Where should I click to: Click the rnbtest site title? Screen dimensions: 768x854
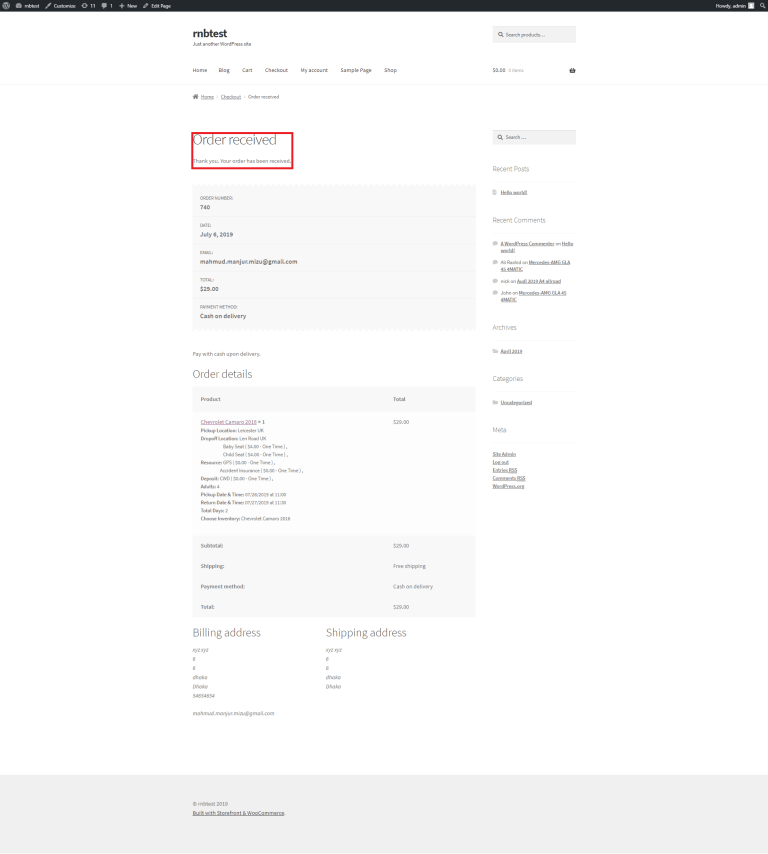tap(210, 33)
